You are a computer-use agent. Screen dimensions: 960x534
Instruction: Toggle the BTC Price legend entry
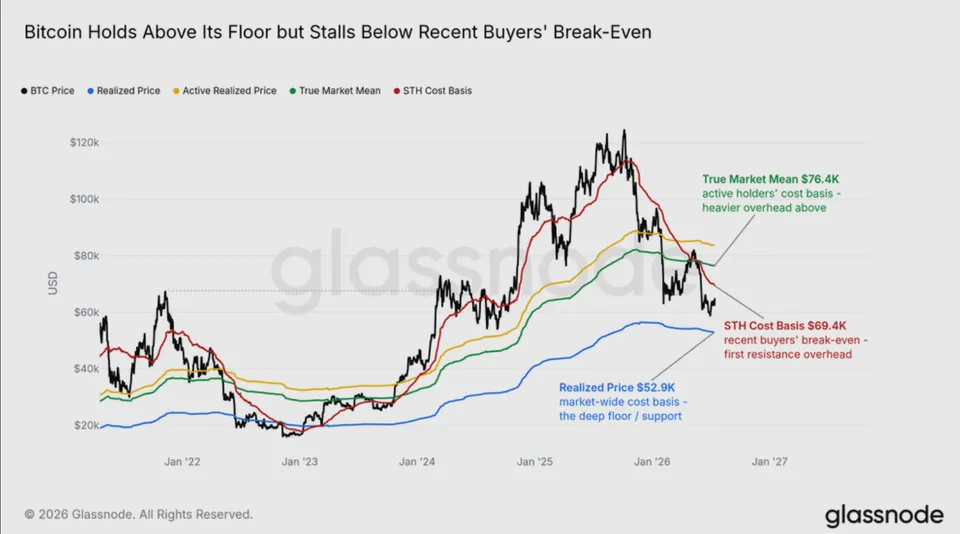pyautogui.click(x=48, y=91)
